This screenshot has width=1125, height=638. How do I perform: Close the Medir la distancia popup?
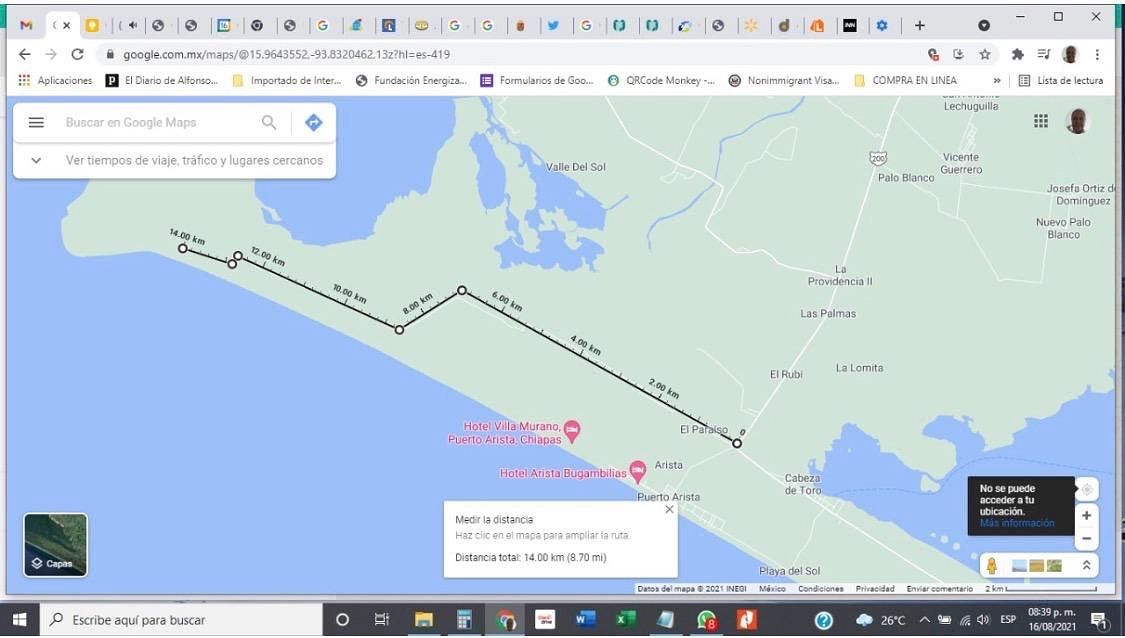[669, 509]
